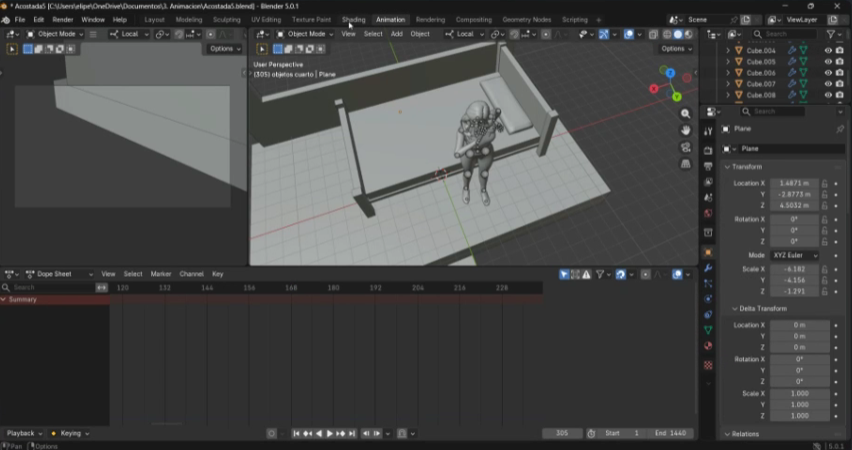Switch to orthographic grid view icon
The image size is (852, 450).
(x=686, y=163)
